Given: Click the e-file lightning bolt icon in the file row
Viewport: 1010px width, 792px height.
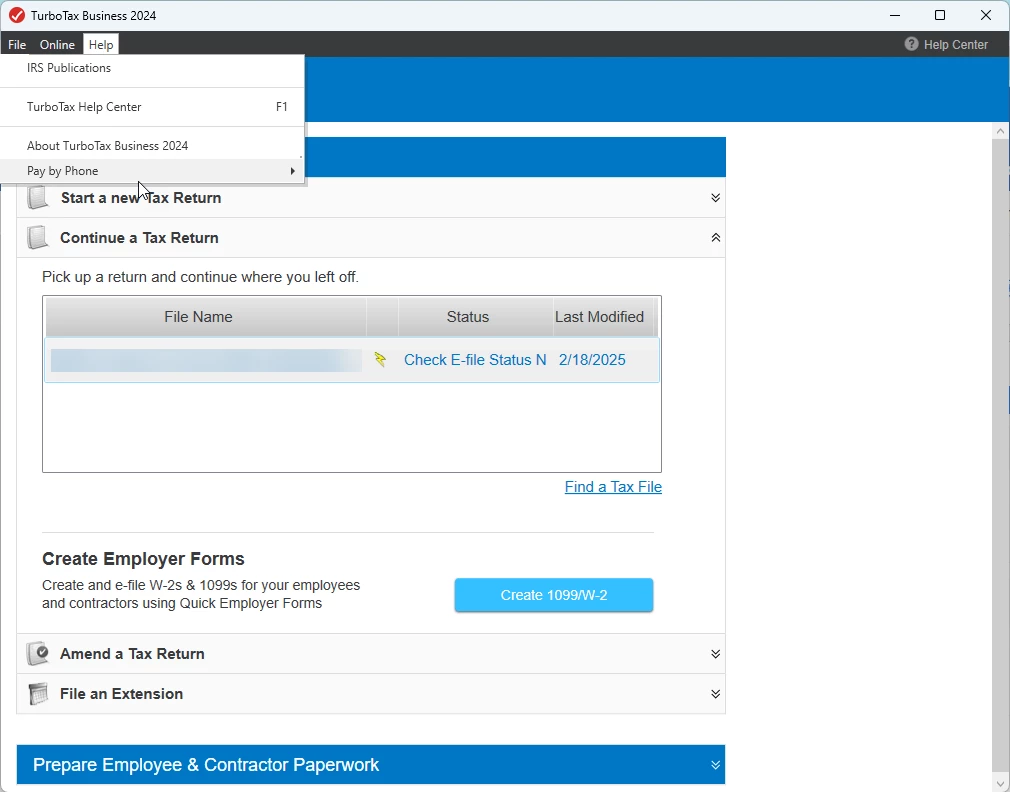Looking at the screenshot, I should coord(380,359).
